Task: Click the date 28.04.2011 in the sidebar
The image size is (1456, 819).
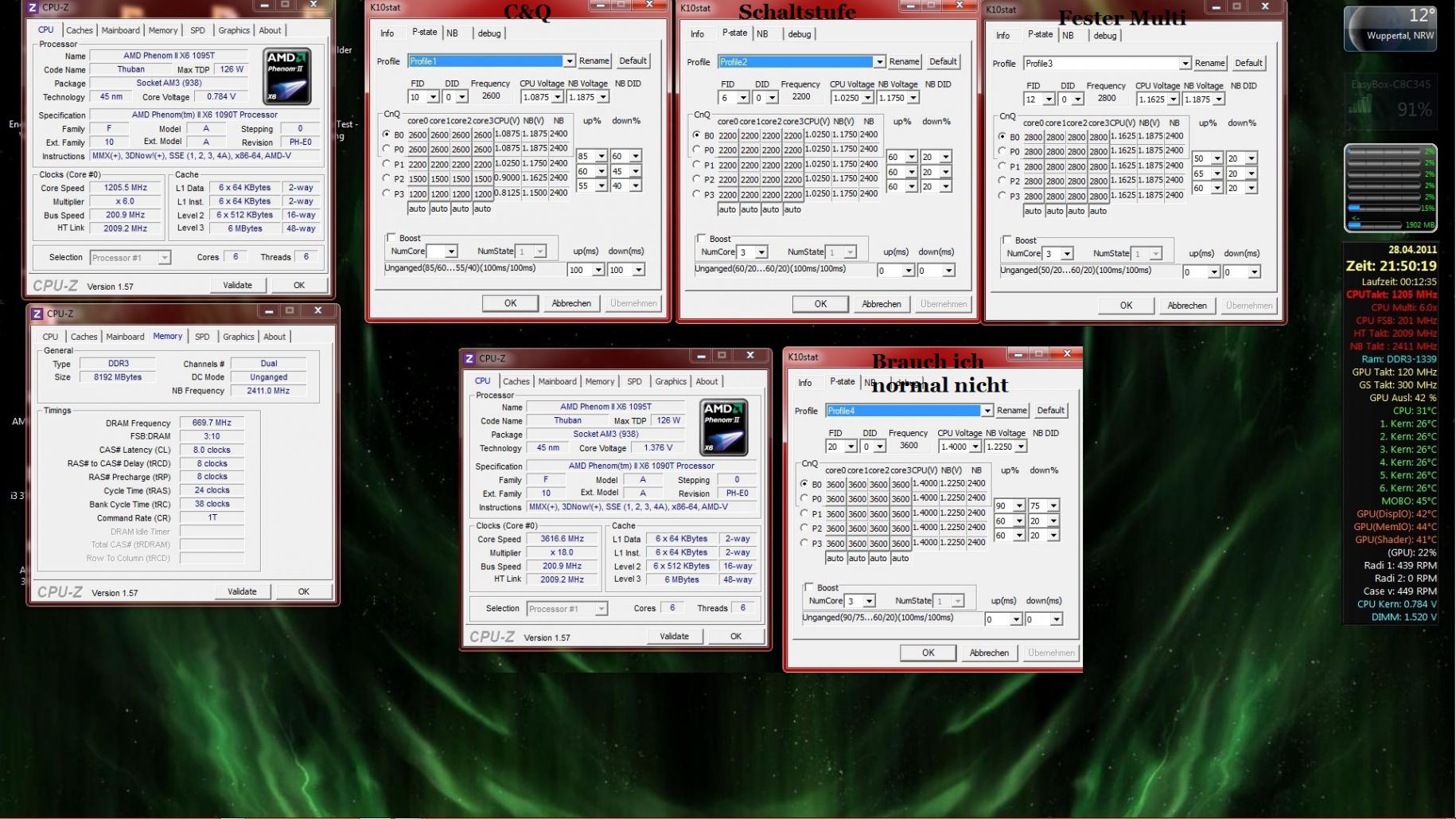Action: (1413, 250)
